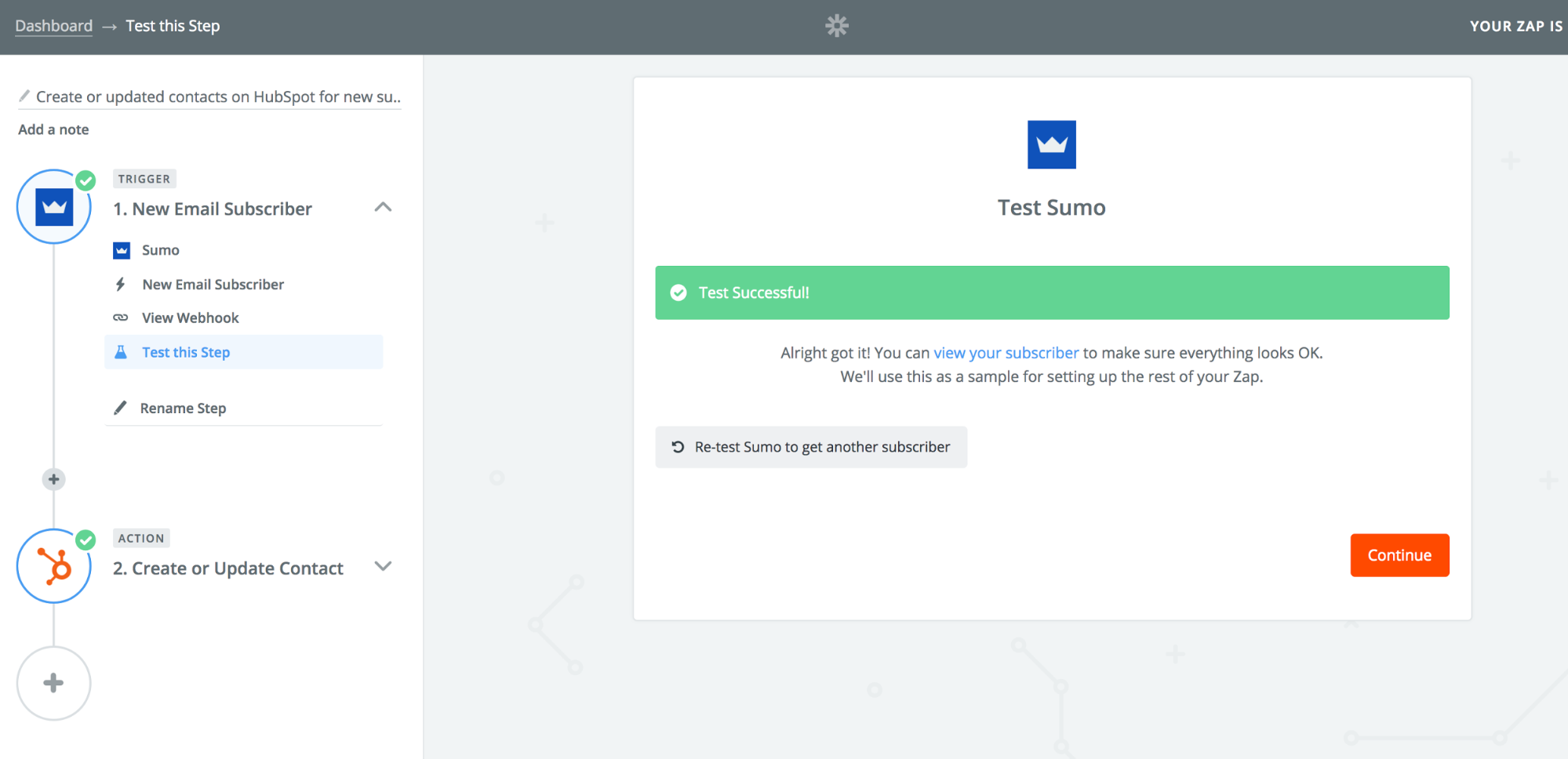The height and width of the screenshot is (759, 1568).
Task: Click the small Sumo icon next to Sumo
Action: pos(122,250)
